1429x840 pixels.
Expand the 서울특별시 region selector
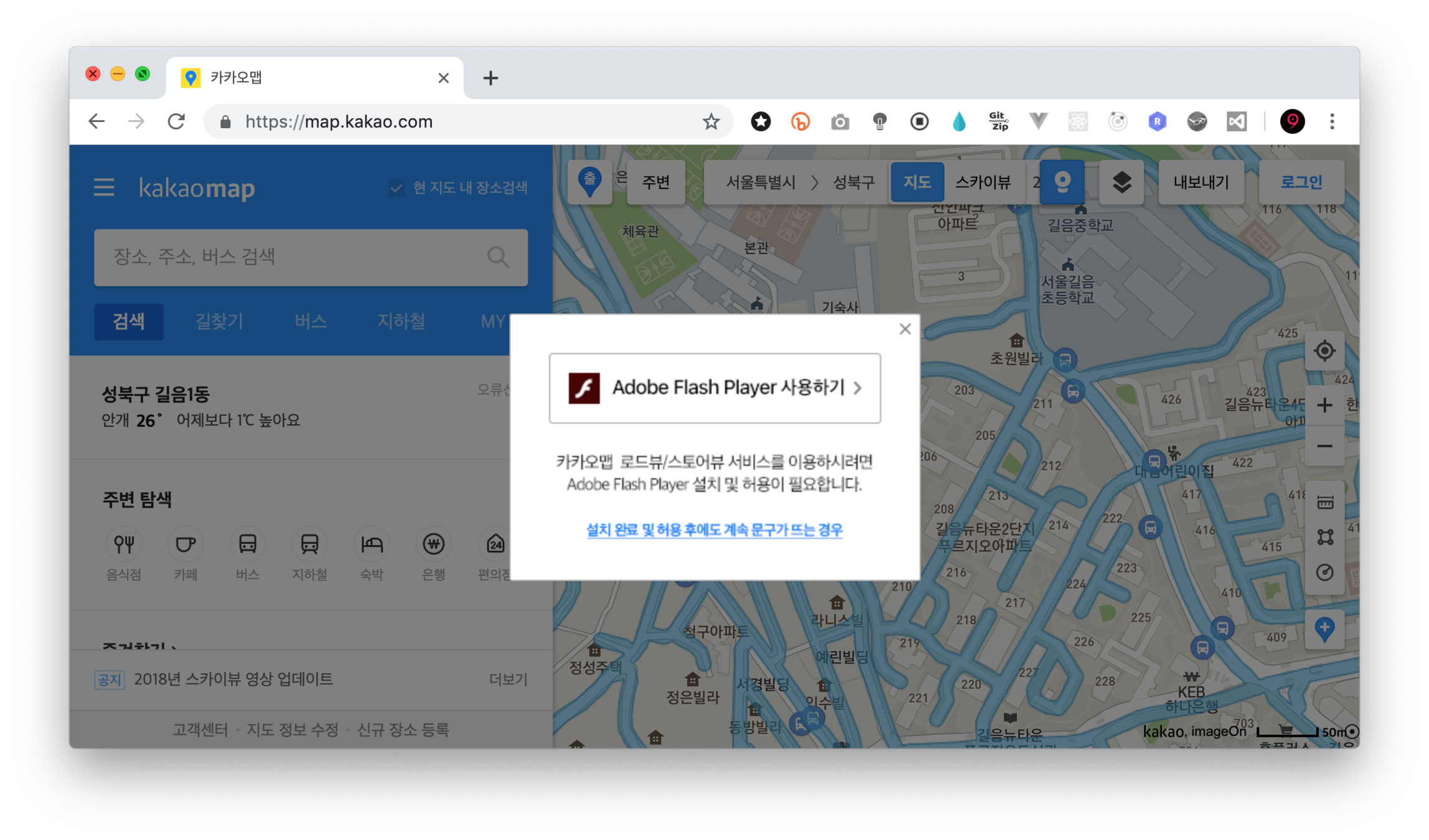(x=760, y=182)
